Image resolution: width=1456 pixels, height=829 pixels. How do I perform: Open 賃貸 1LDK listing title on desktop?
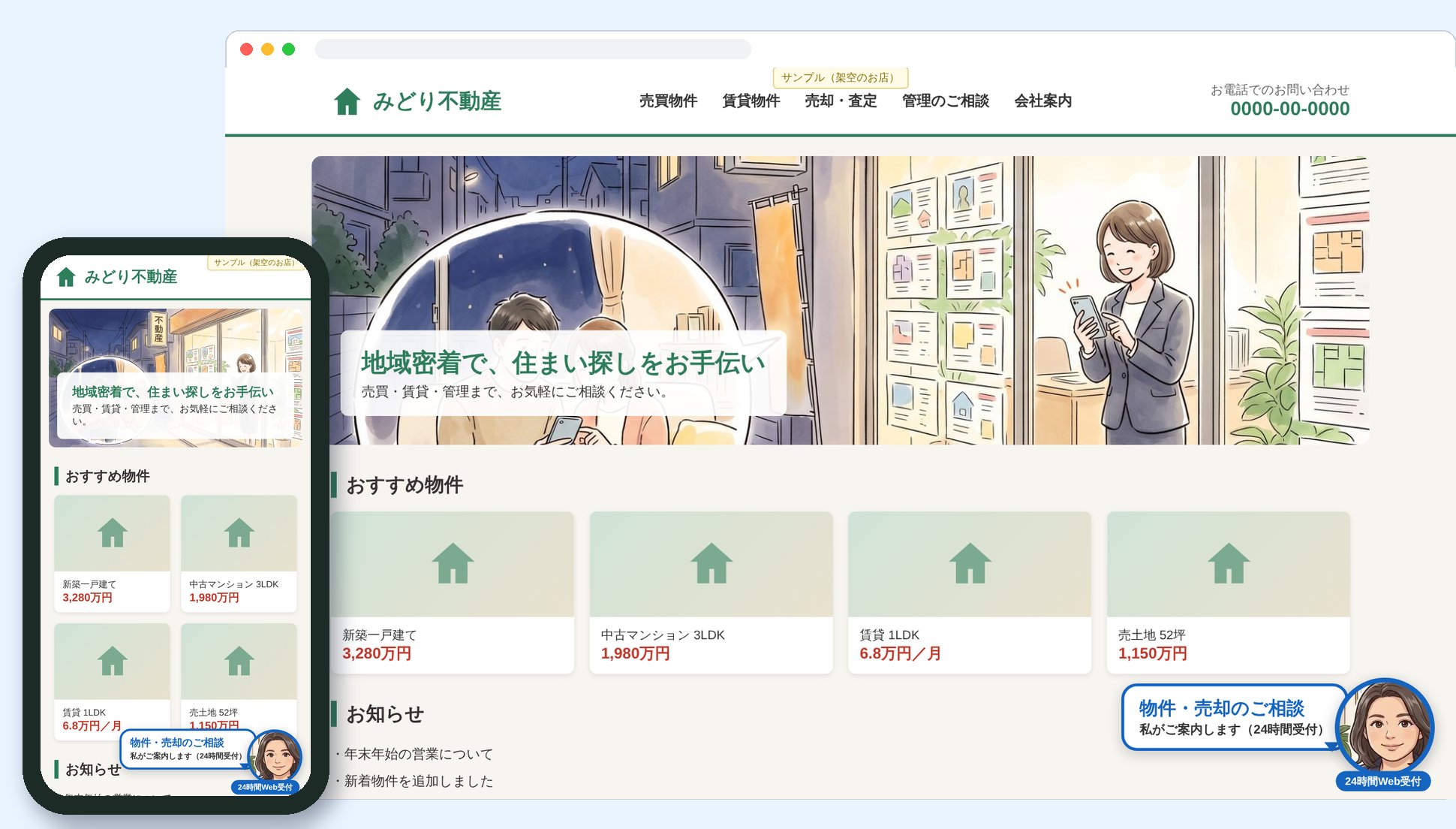coord(889,635)
